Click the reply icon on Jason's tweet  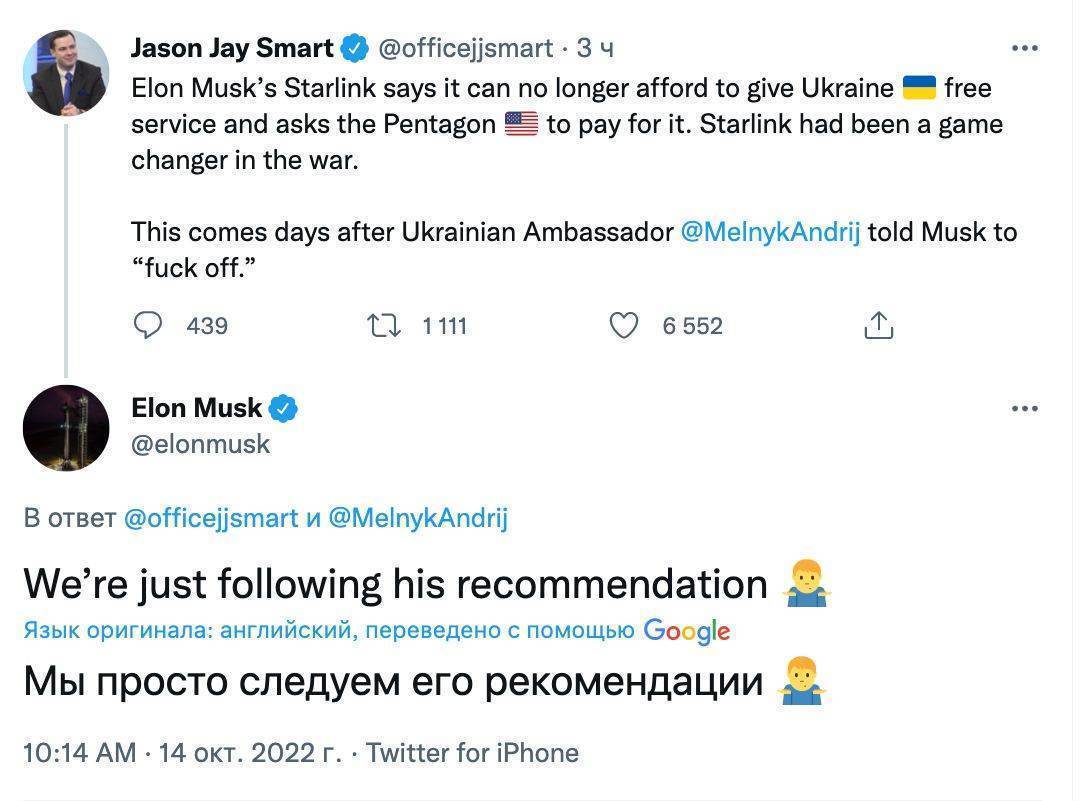(148, 325)
